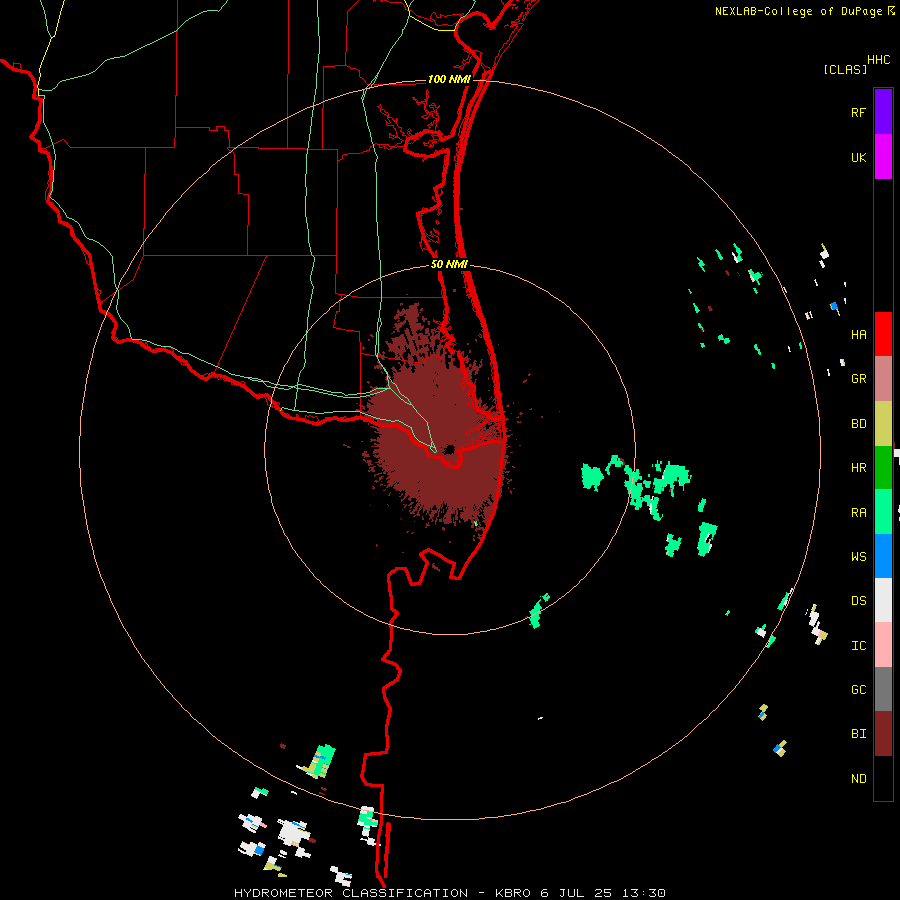The image size is (900, 900).
Task: Click the IC legend label
Action: click(858, 646)
